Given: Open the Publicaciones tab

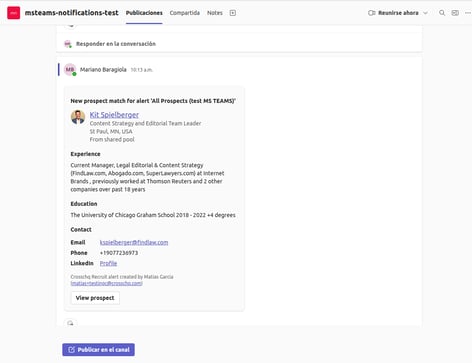Looking at the screenshot, I should point(144,13).
